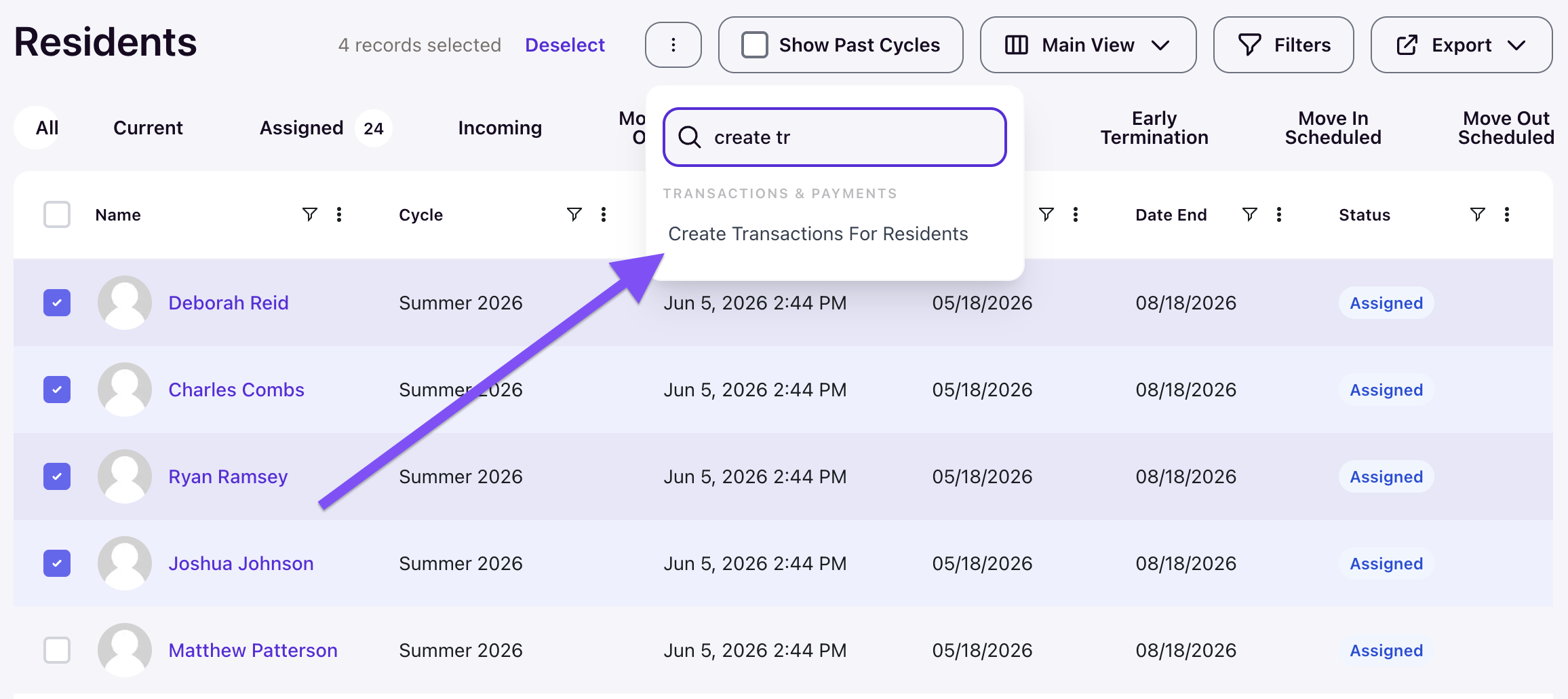Viewport: 1568px width, 699px height.
Task: Open the Status column options kebab
Action: 1507,214
